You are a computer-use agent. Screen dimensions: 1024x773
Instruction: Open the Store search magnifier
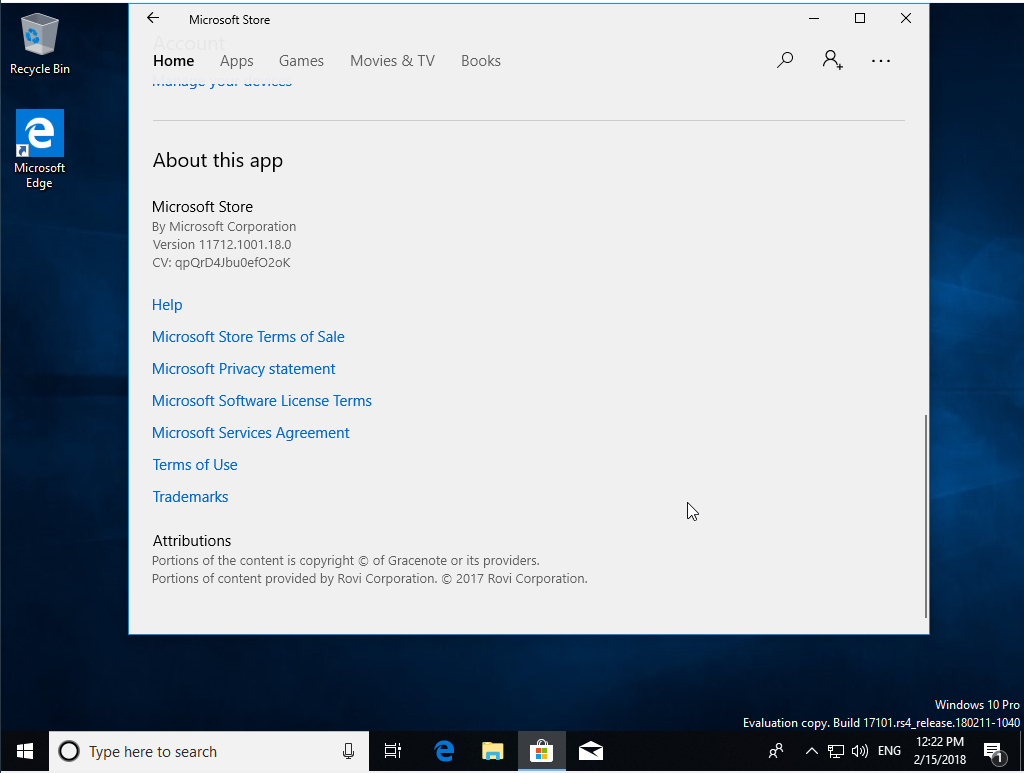coord(785,60)
